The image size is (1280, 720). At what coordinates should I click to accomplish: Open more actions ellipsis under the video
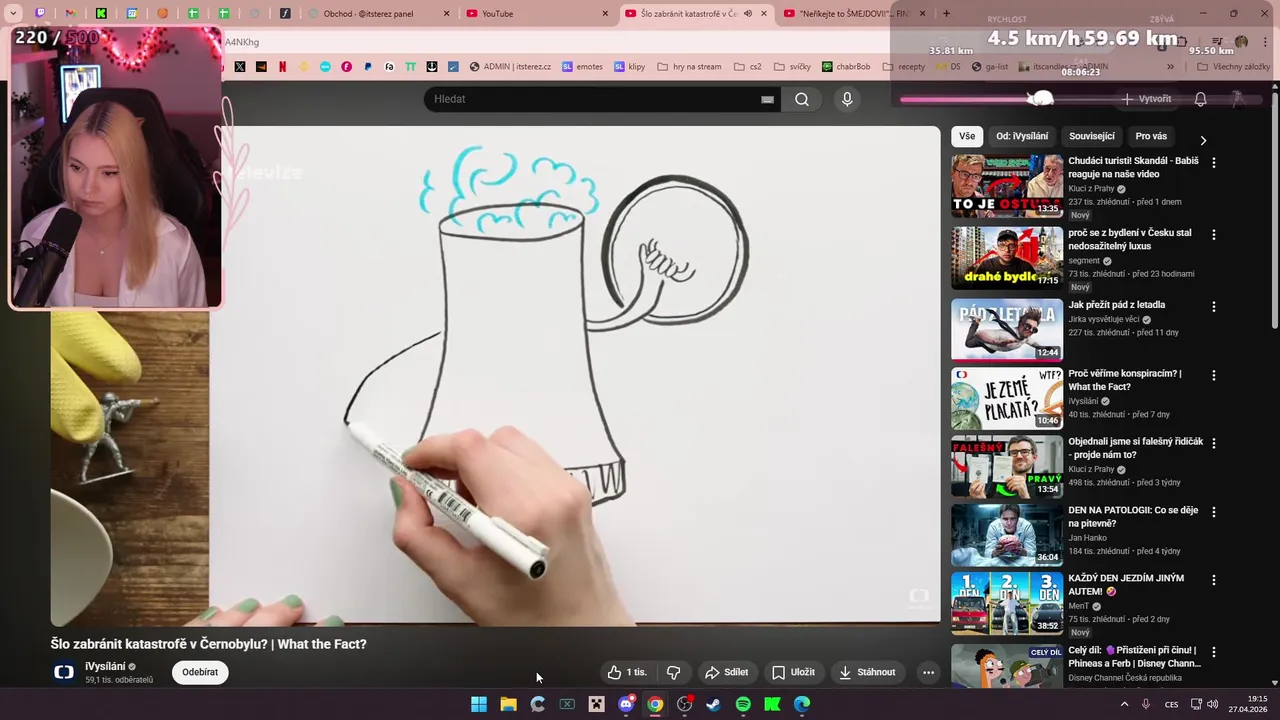pos(928,672)
